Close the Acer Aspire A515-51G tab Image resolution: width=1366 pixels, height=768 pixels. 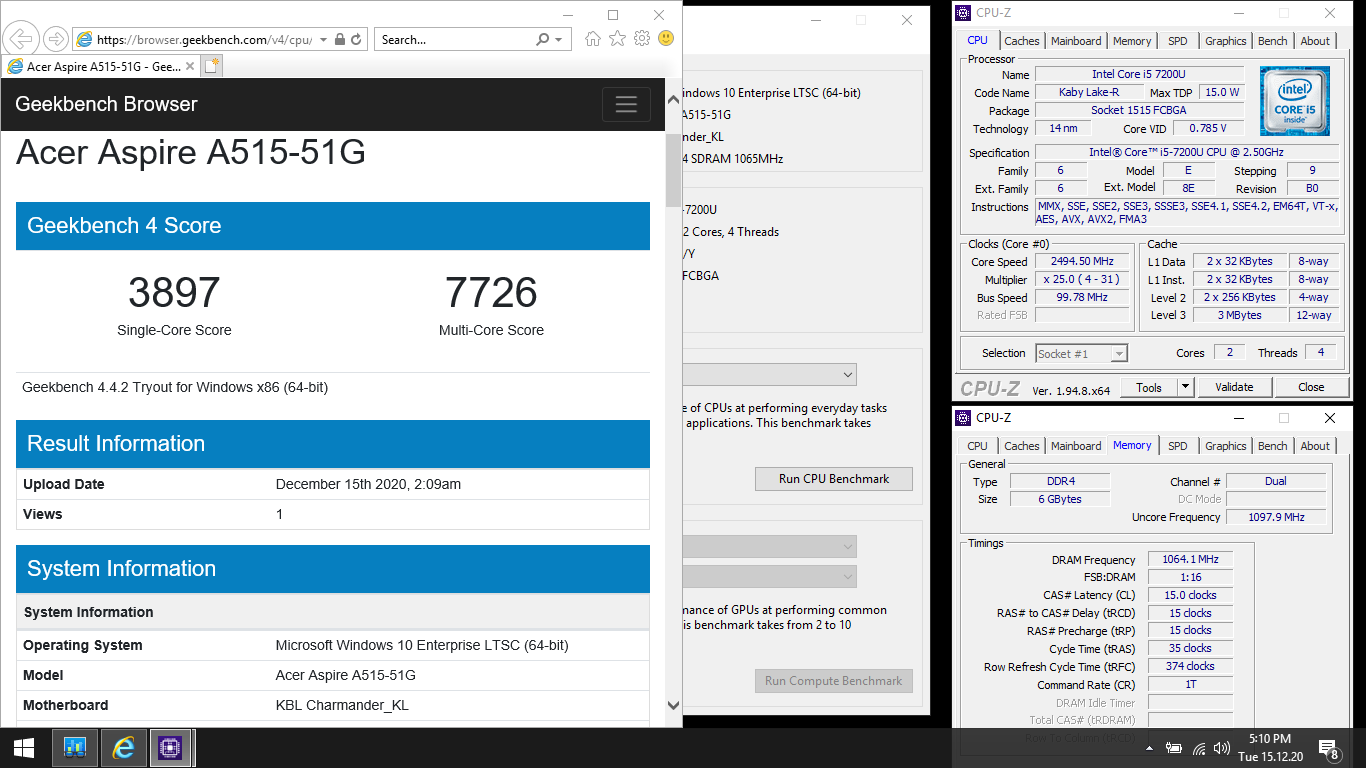(x=190, y=67)
